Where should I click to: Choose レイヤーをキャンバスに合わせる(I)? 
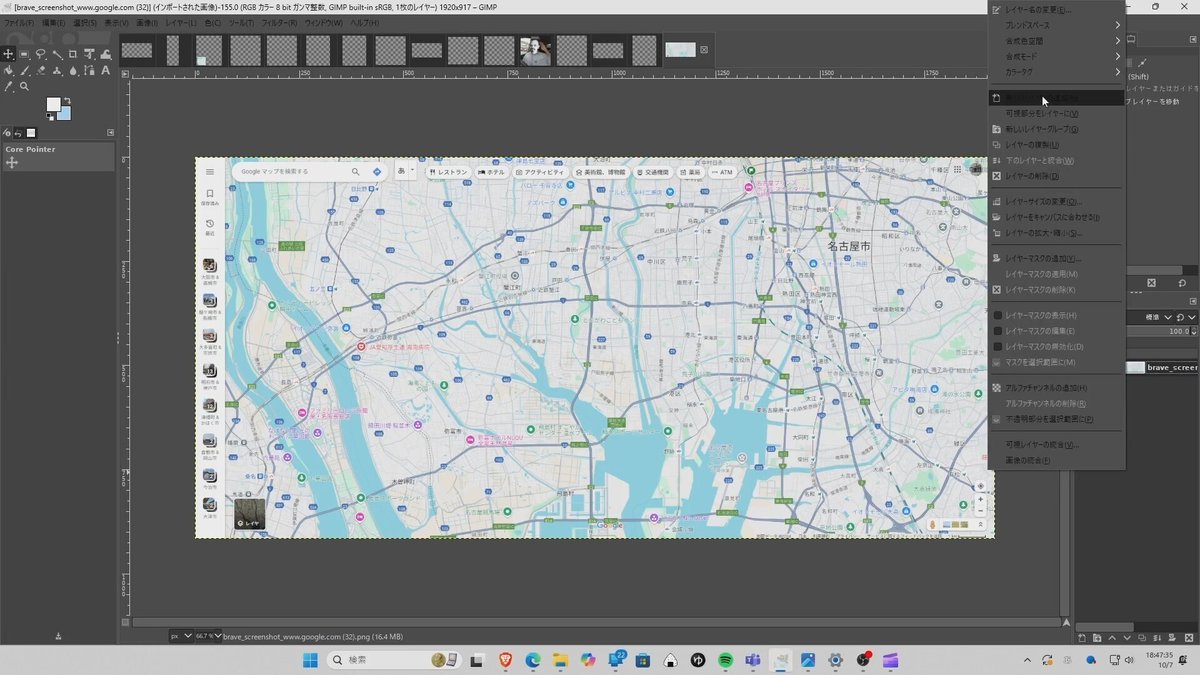coord(1056,217)
